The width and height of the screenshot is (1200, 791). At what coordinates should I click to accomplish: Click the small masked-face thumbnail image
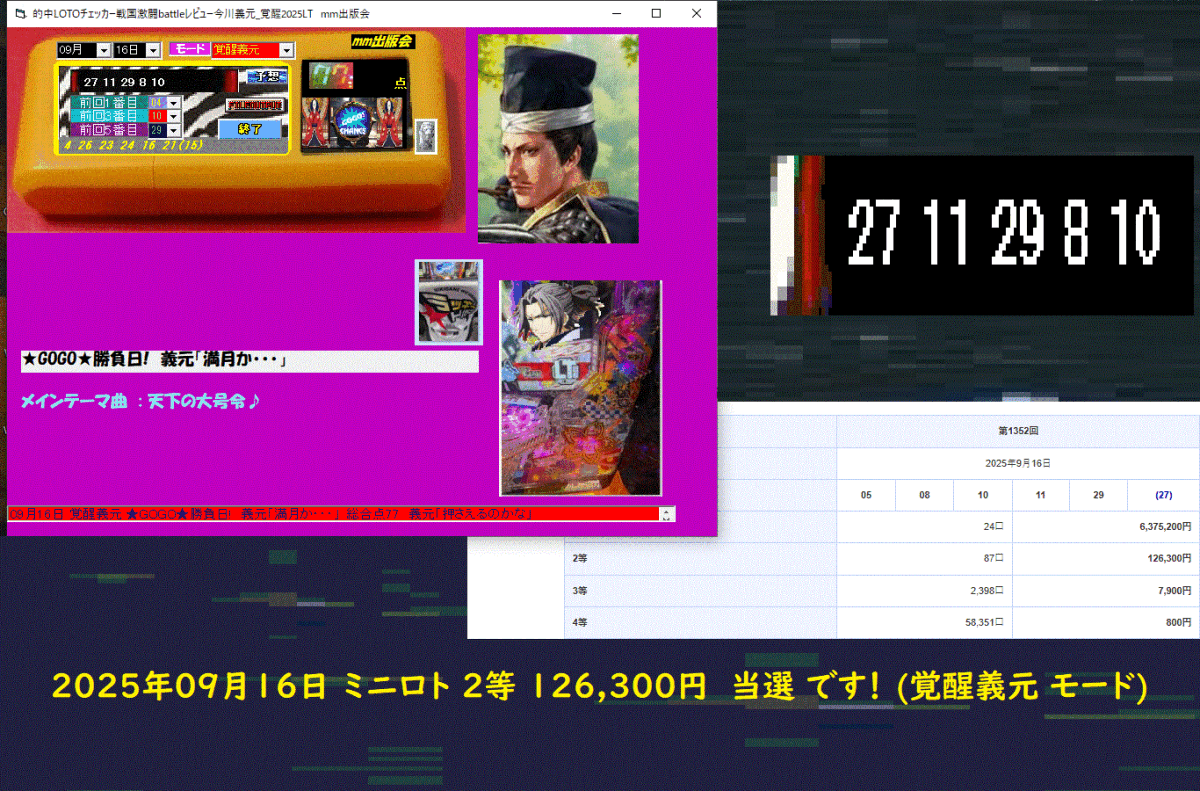[449, 302]
